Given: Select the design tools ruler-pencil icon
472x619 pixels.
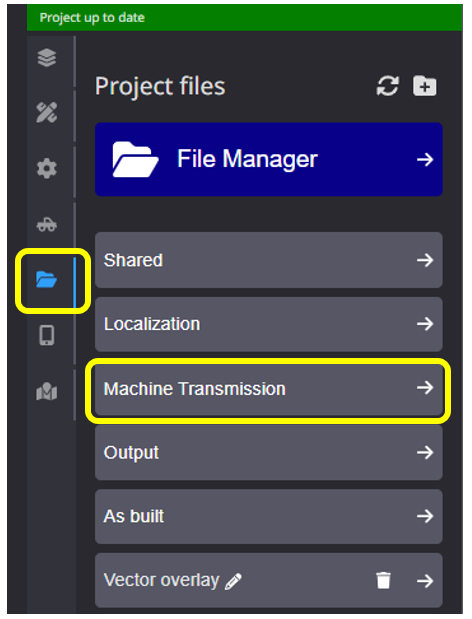Looking at the screenshot, I should tap(47, 113).
